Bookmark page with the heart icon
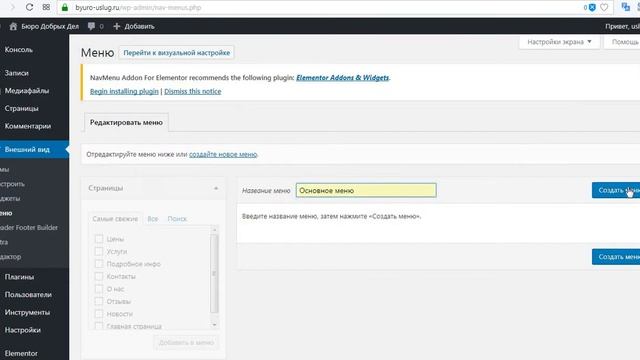 point(604,7)
